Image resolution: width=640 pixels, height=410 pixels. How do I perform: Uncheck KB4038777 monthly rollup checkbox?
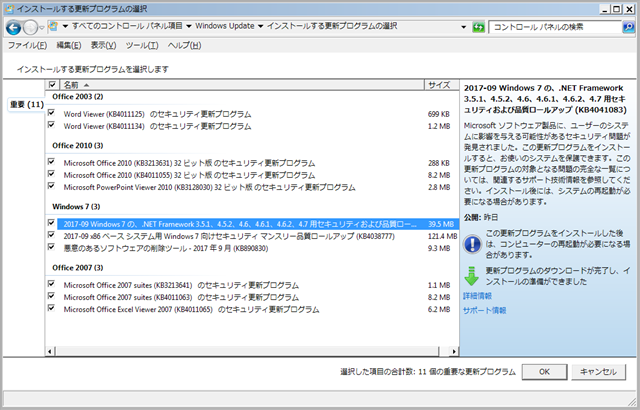[51, 235]
